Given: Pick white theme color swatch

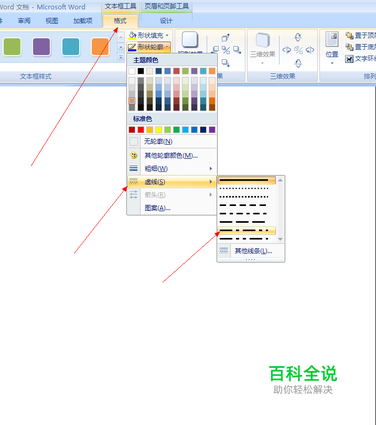Looking at the screenshot, I should [132, 71].
